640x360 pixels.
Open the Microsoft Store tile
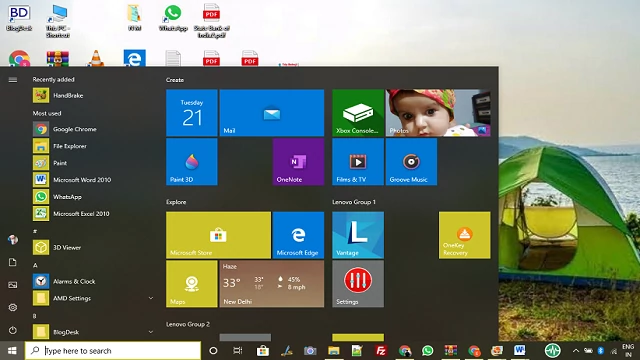tap(218, 235)
